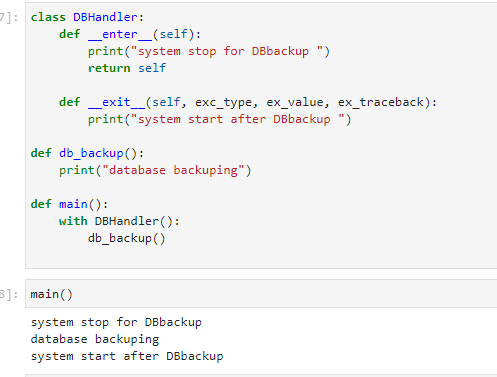Click the 'def __enter__(self):' line

[130, 34]
